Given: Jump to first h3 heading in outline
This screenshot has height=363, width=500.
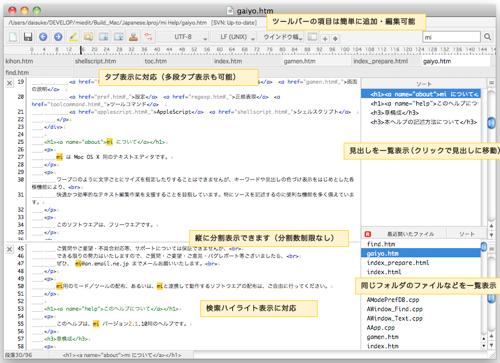Looking at the screenshot, I should click(x=421, y=113).
